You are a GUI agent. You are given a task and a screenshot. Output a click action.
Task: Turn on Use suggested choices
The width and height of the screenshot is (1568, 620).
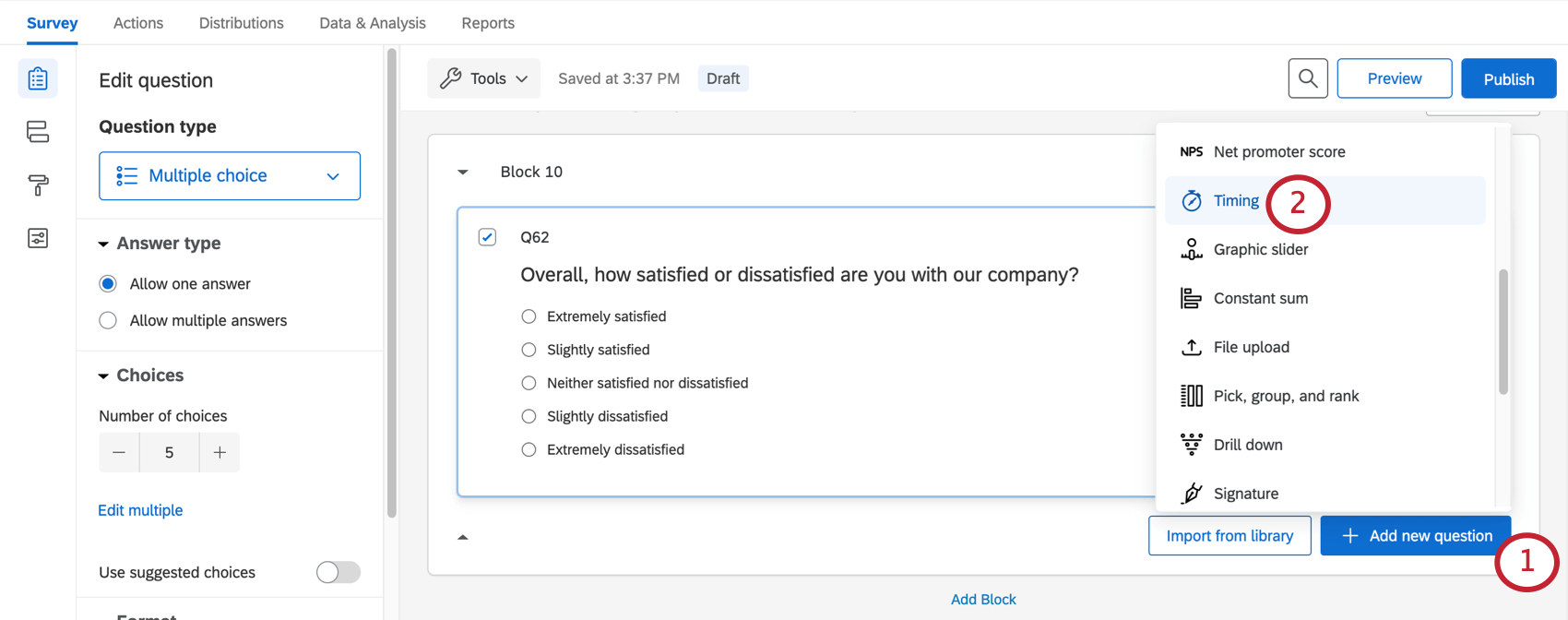[x=338, y=572]
